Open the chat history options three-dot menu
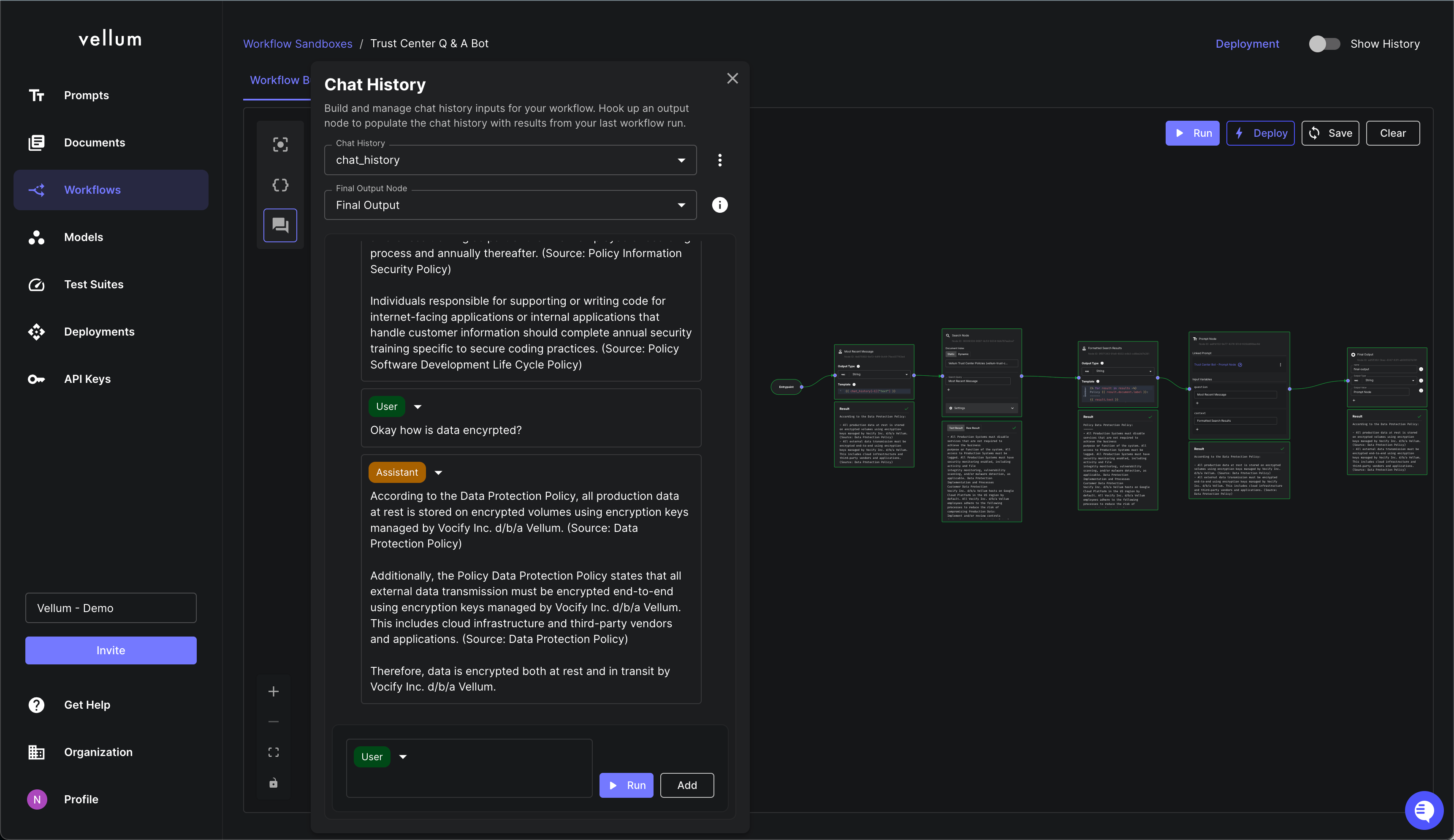This screenshot has height=840, width=1454. pos(719,160)
